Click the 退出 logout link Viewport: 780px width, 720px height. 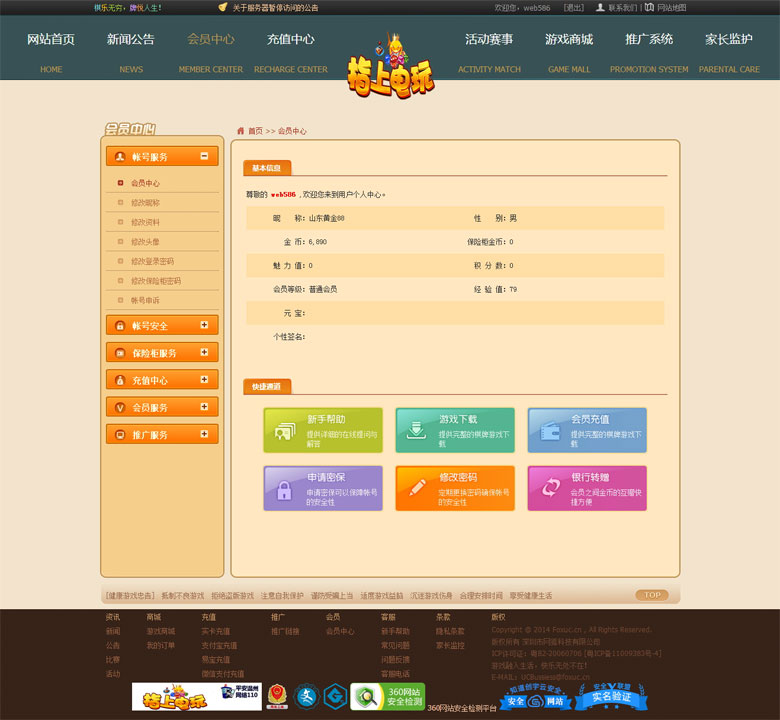574,7
